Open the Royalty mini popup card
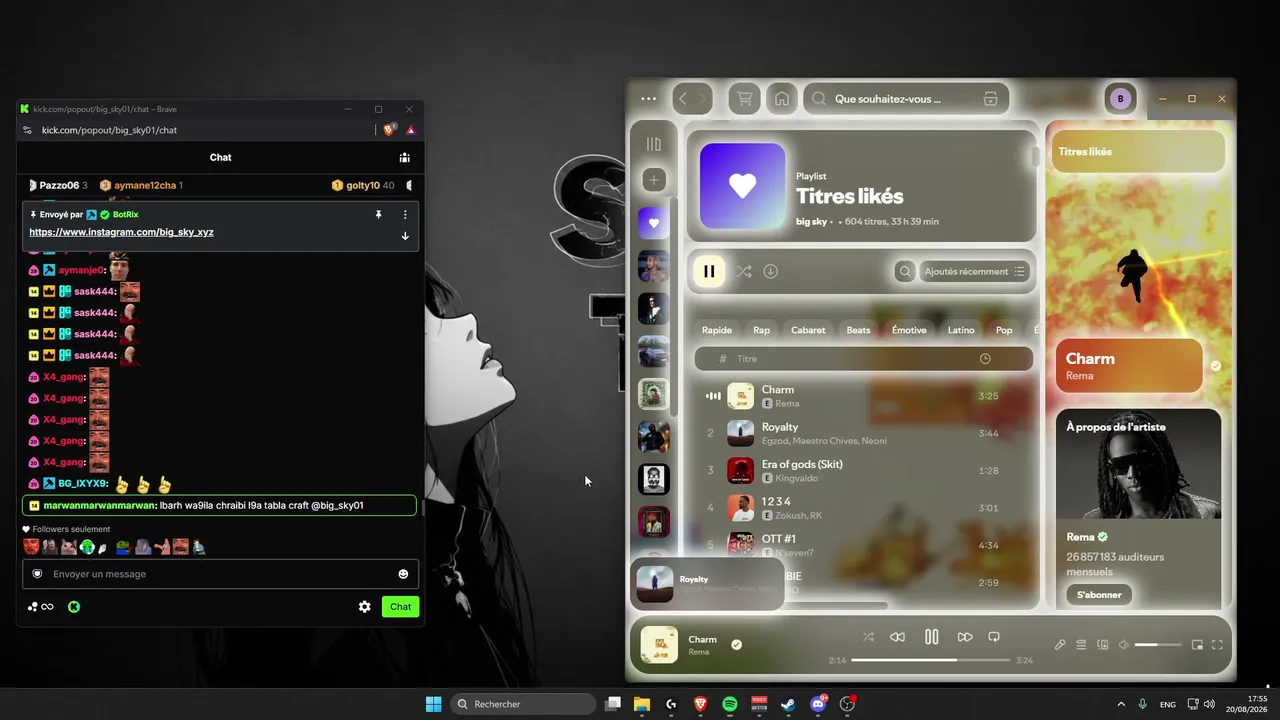This screenshot has height=720, width=1280. click(x=706, y=584)
